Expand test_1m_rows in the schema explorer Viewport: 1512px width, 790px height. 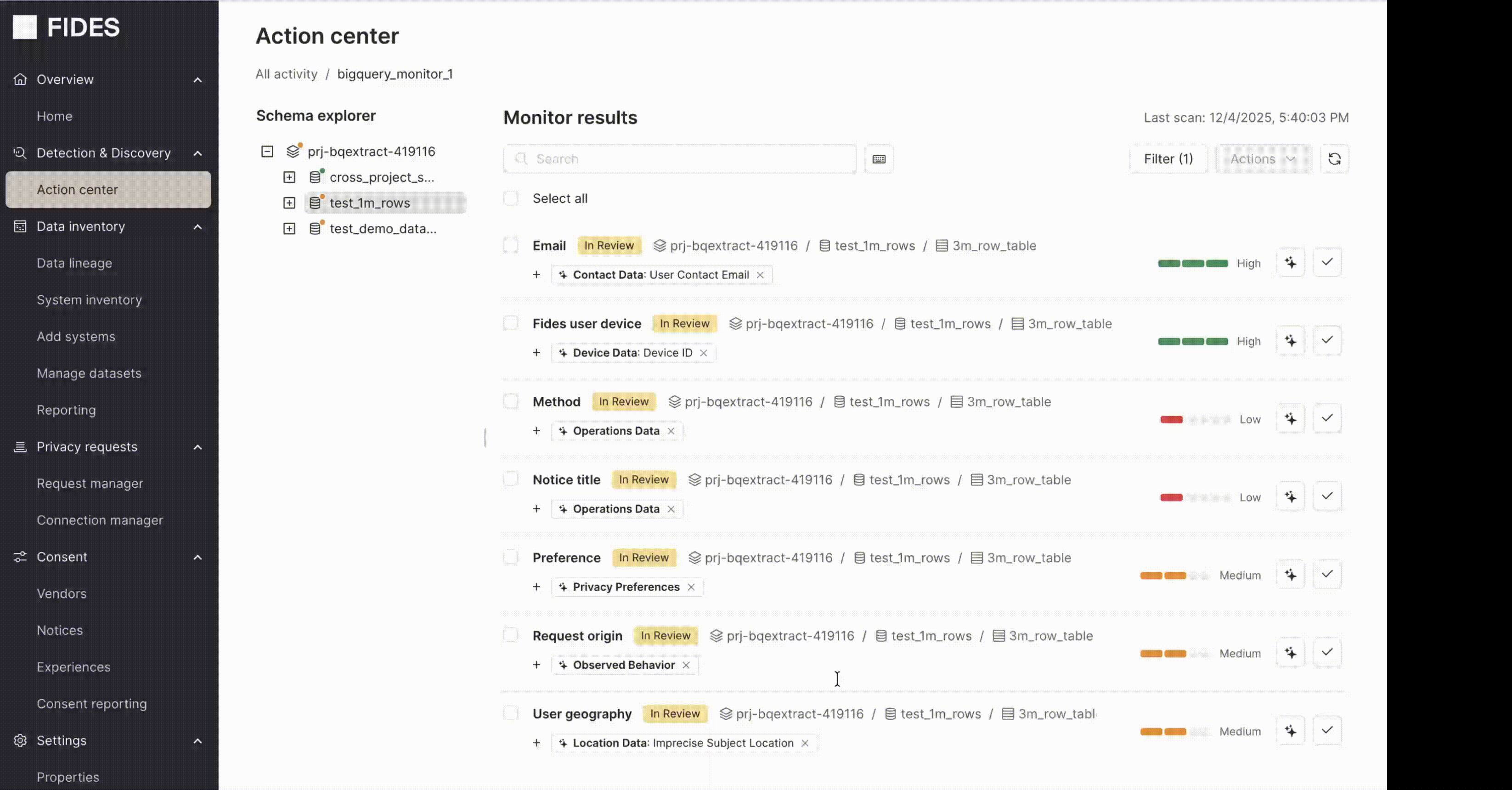point(289,203)
